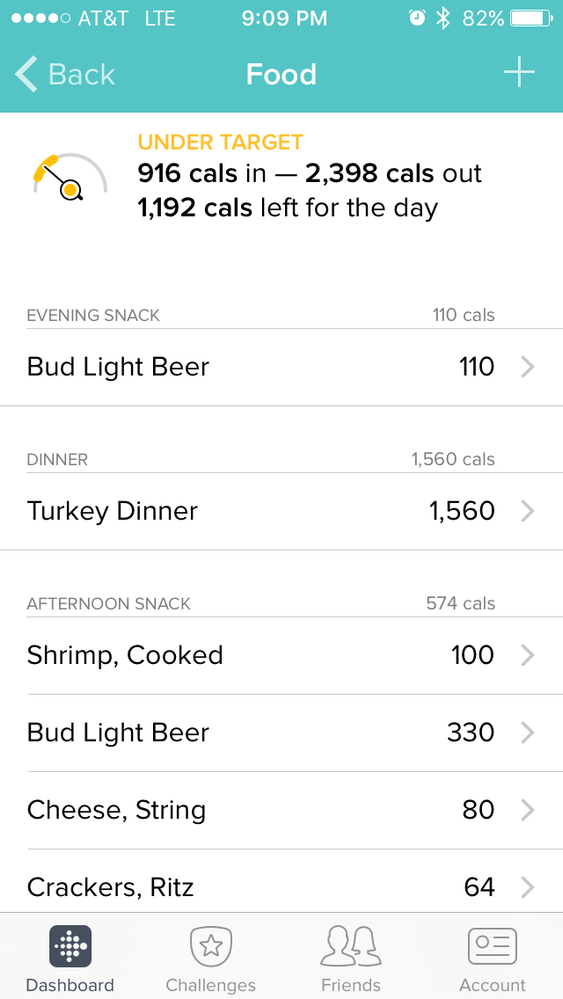Expand Shrimp, Cooked entry chevron
The image size is (563, 999).
(x=527, y=656)
